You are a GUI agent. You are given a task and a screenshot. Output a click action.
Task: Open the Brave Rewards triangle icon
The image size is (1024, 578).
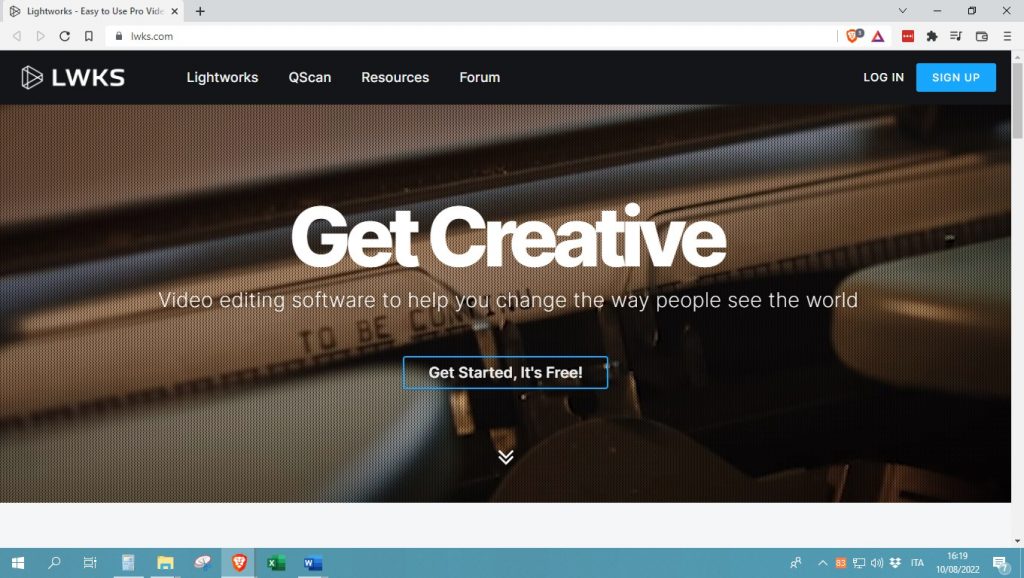[878, 37]
